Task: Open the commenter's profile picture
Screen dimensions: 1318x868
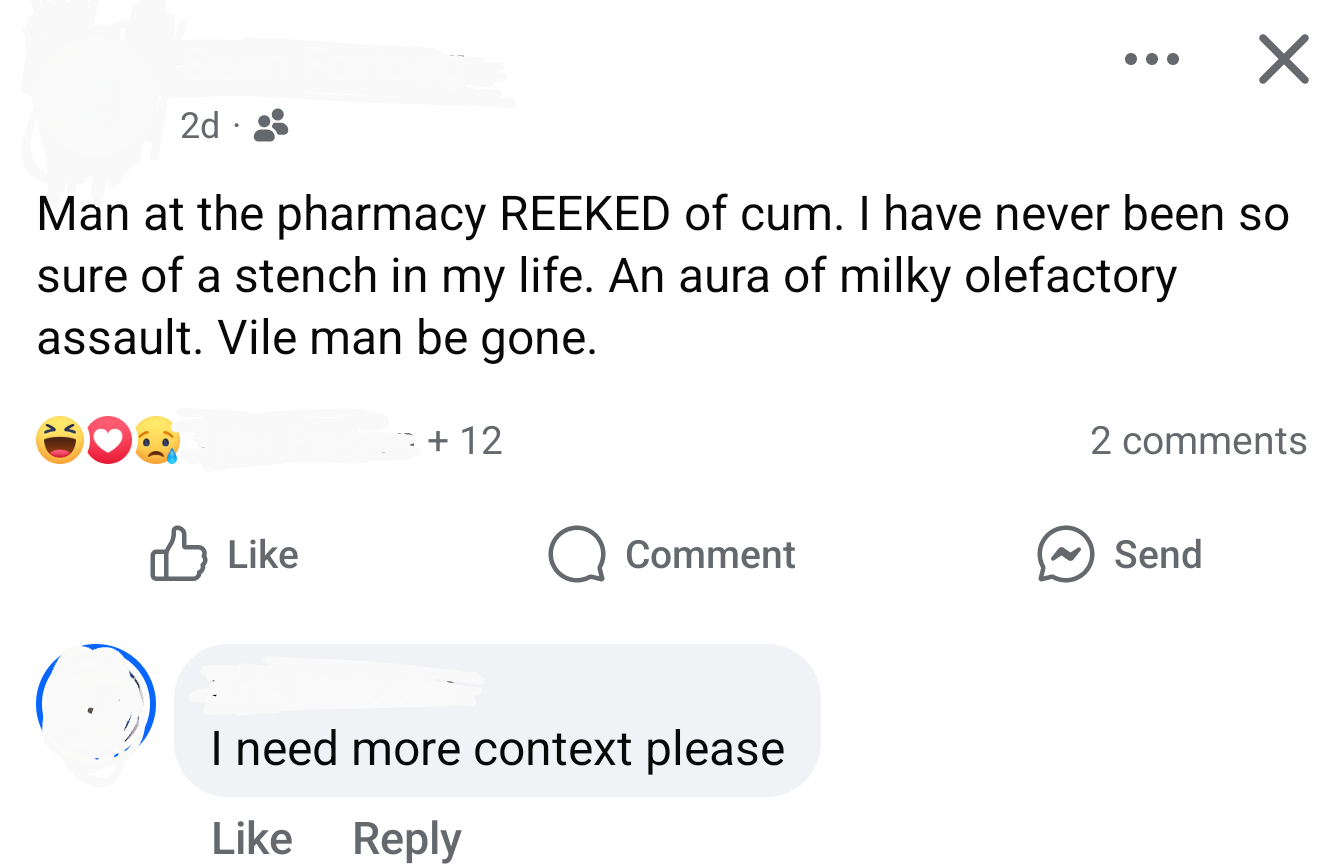Action: (x=96, y=704)
